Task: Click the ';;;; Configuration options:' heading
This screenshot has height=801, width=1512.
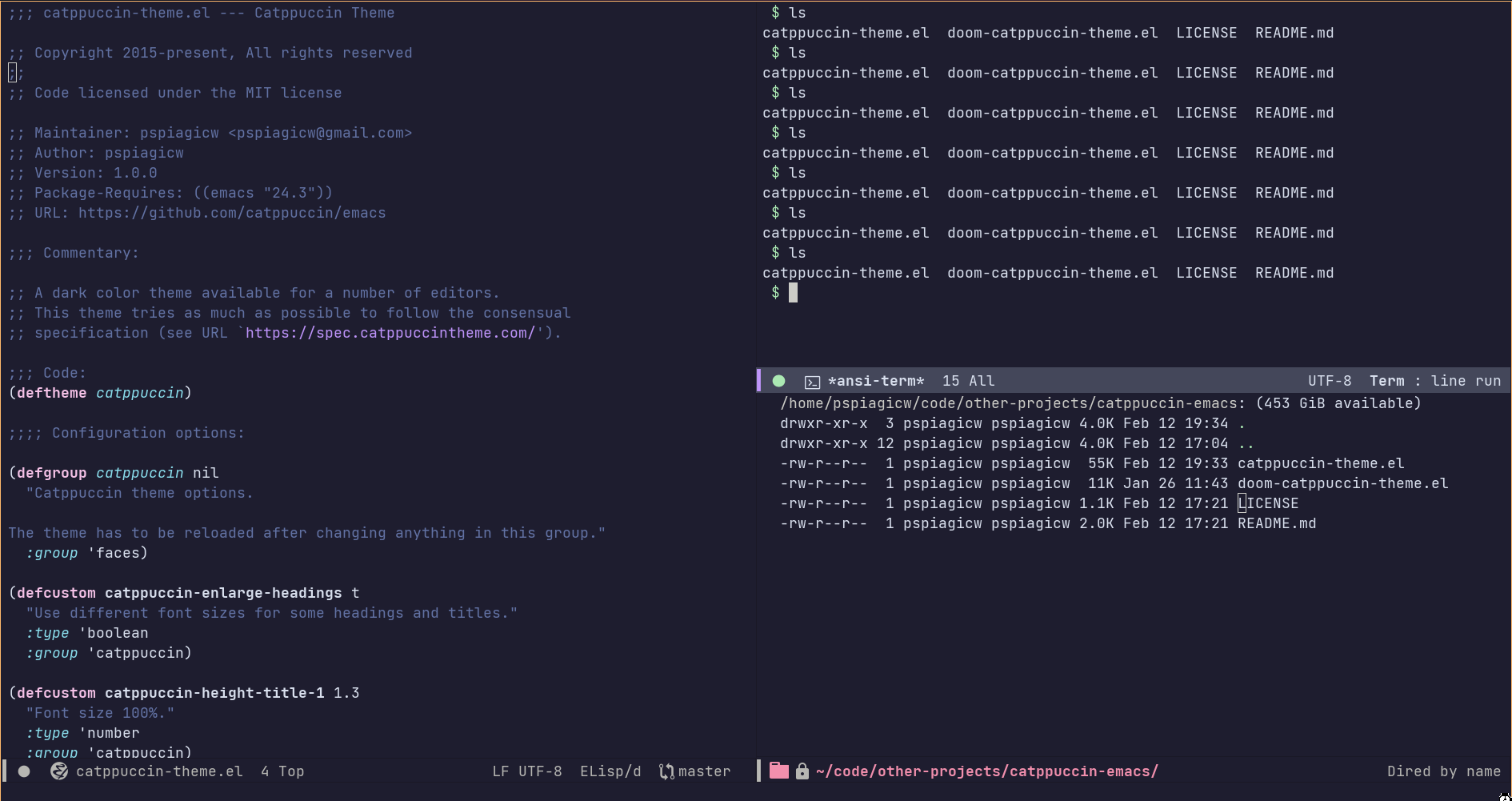Action: [x=126, y=433]
